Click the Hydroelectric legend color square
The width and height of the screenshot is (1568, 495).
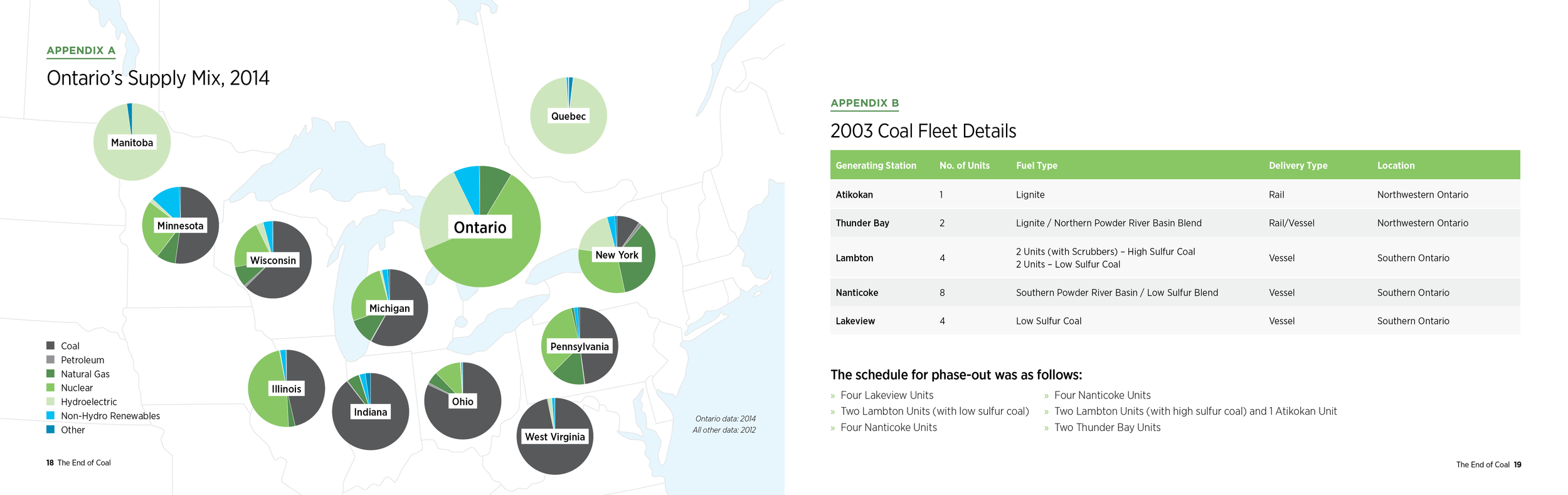pos(50,402)
